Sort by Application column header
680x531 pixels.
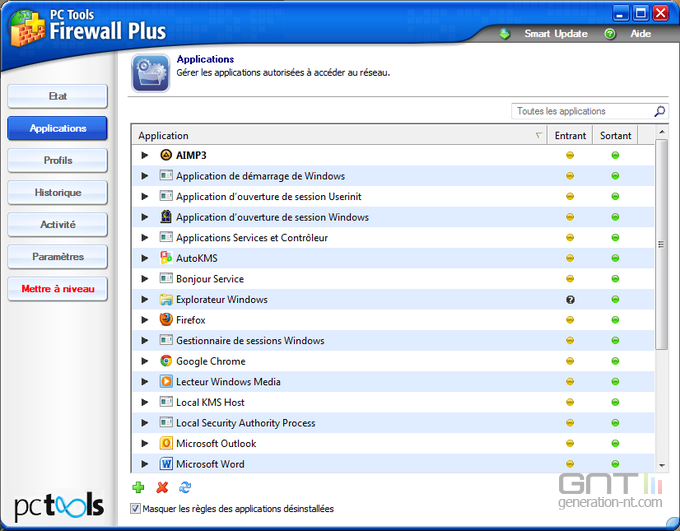[340, 135]
